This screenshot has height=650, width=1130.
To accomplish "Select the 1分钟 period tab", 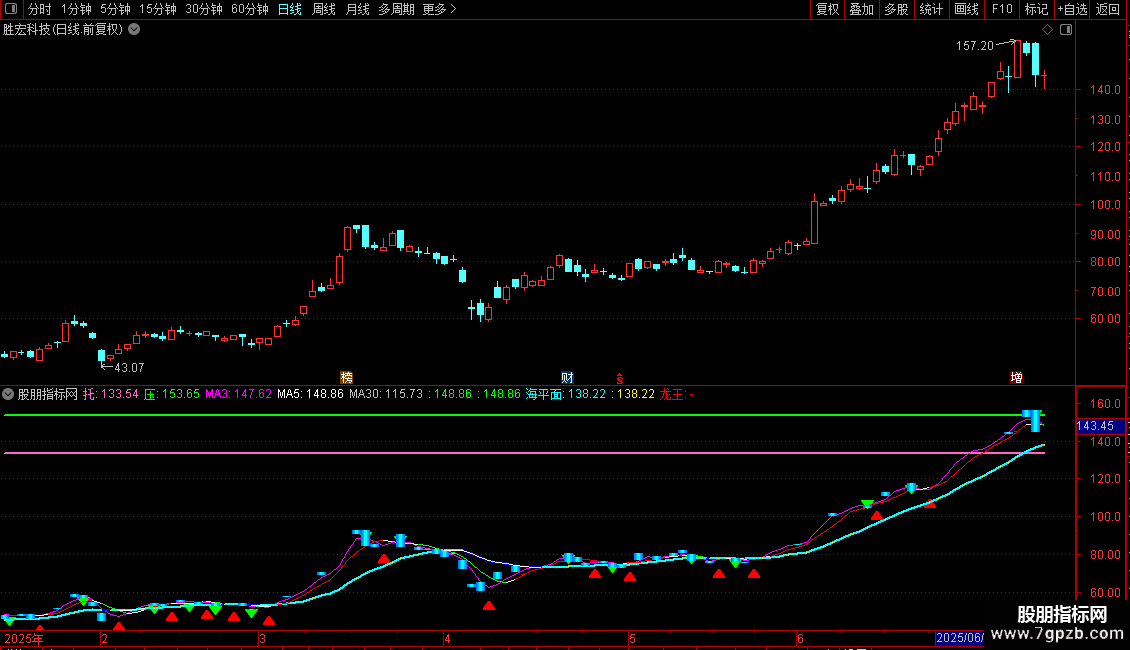I will tap(76, 9).
